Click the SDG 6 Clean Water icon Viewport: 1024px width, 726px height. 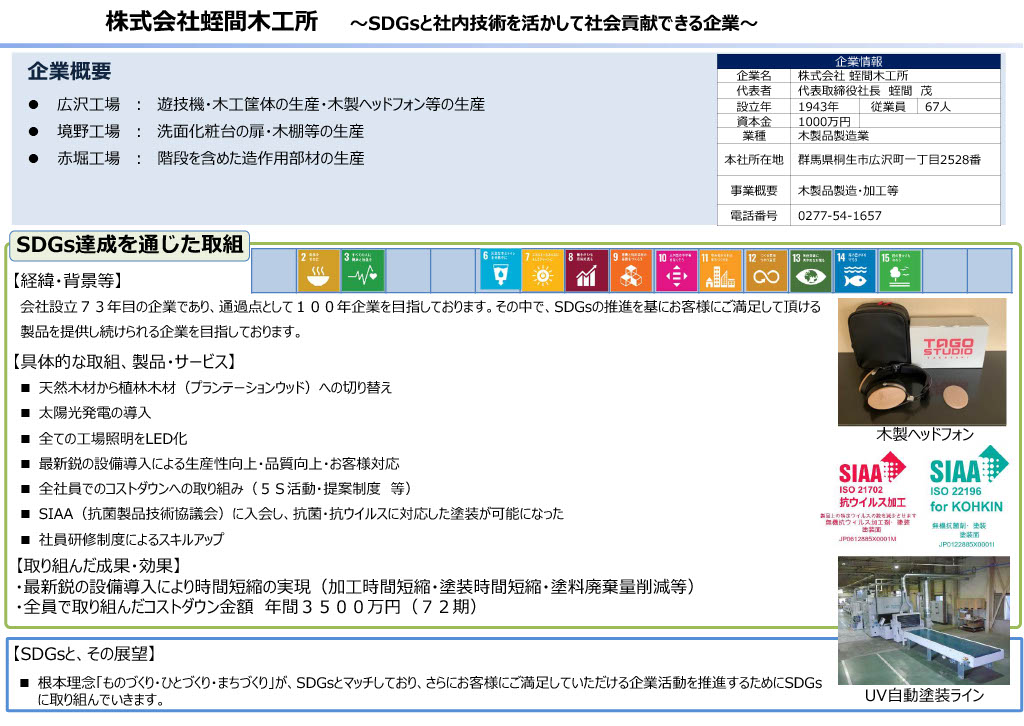pos(499,270)
